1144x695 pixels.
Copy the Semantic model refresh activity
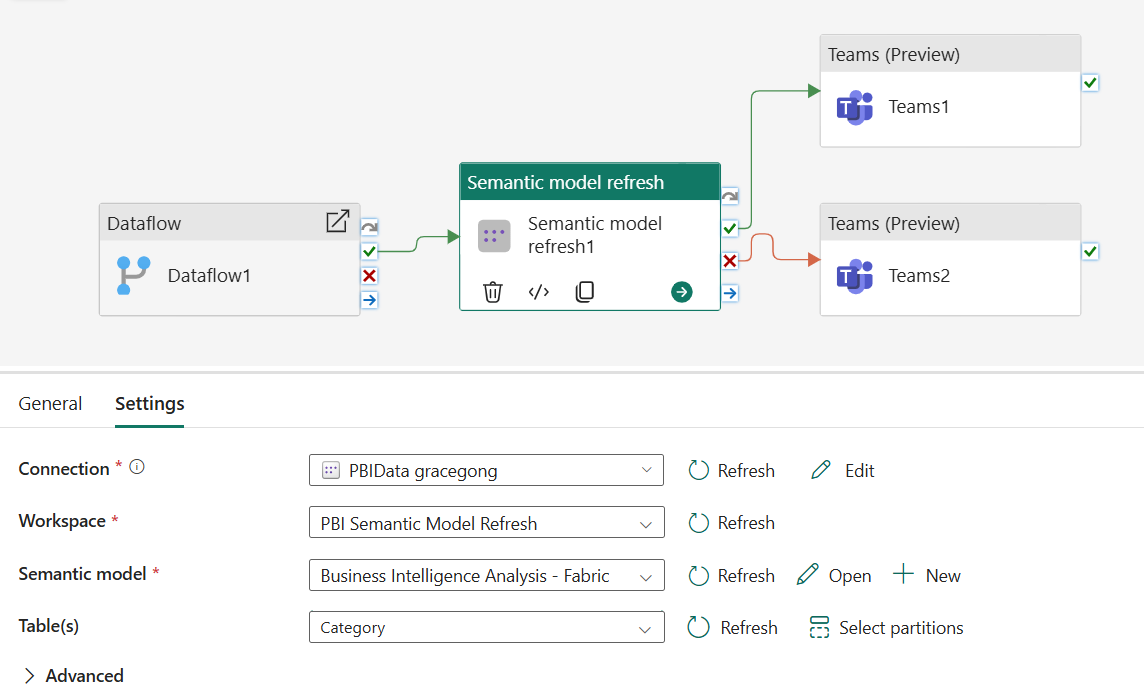click(585, 292)
